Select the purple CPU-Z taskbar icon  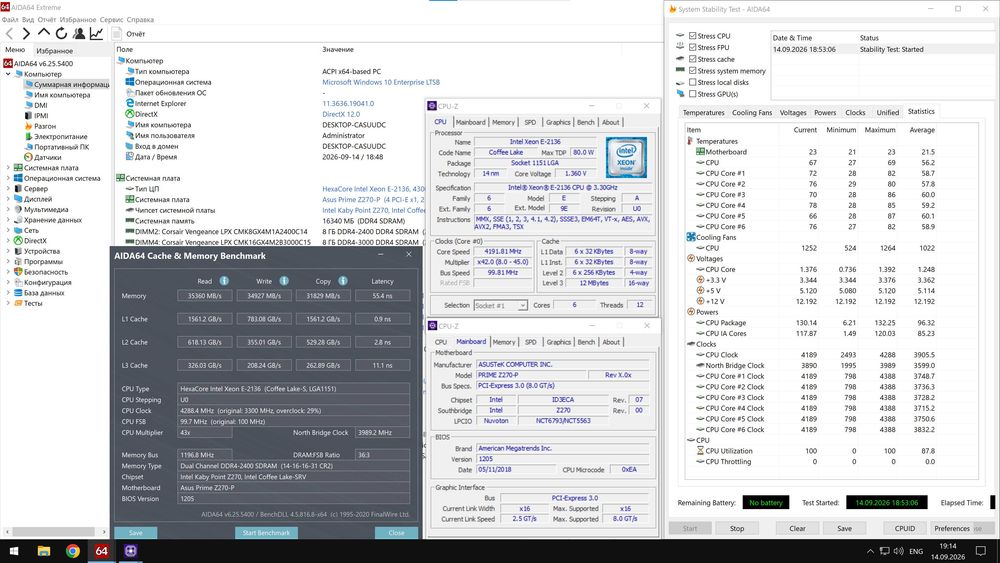pyautogui.click(x=131, y=551)
